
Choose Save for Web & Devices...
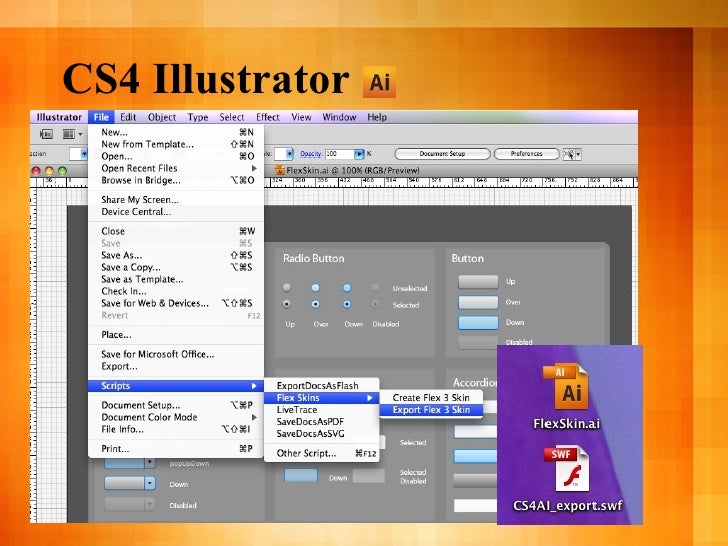point(176,303)
